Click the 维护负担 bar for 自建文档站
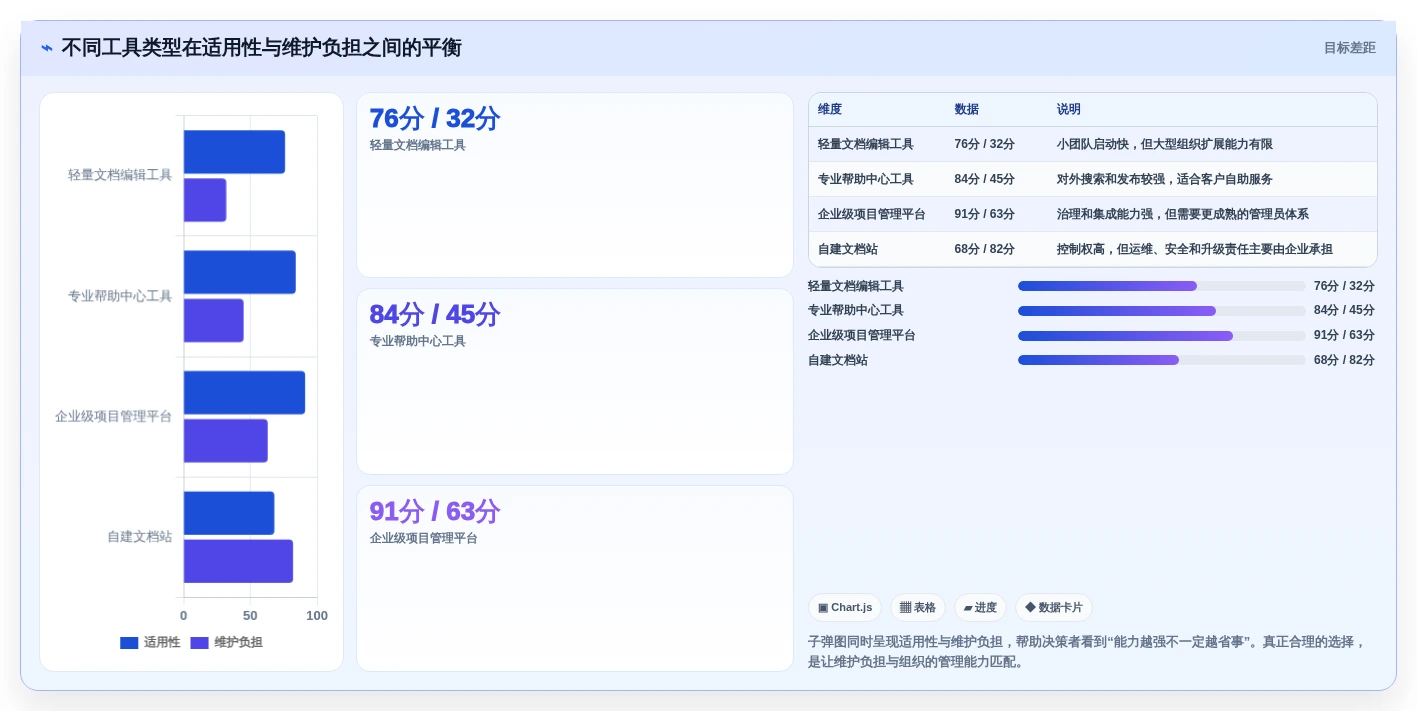The image size is (1417, 711). (x=238, y=561)
